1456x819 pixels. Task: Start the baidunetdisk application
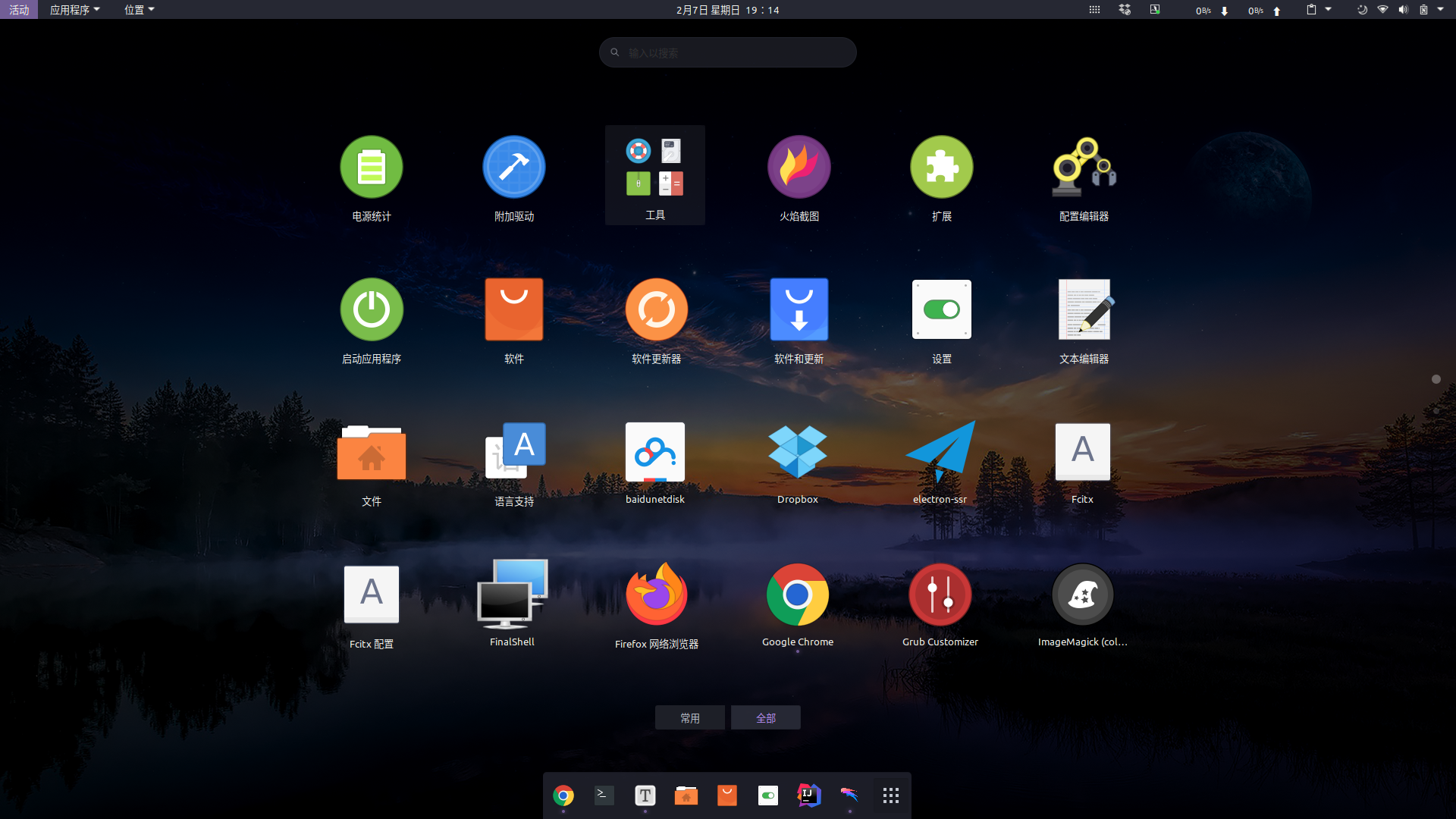pyautogui.click(x=655, y=452)
